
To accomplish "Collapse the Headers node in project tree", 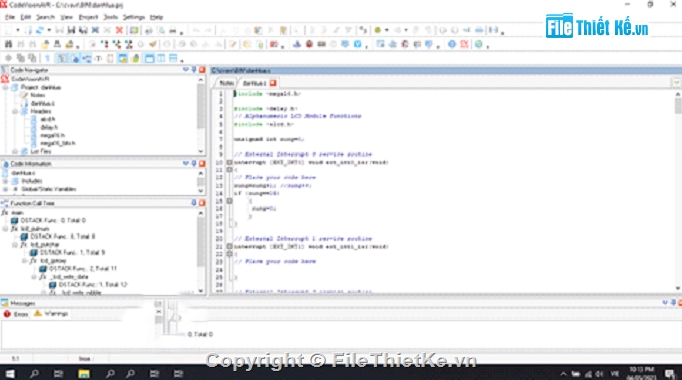I will coord(15,112).
